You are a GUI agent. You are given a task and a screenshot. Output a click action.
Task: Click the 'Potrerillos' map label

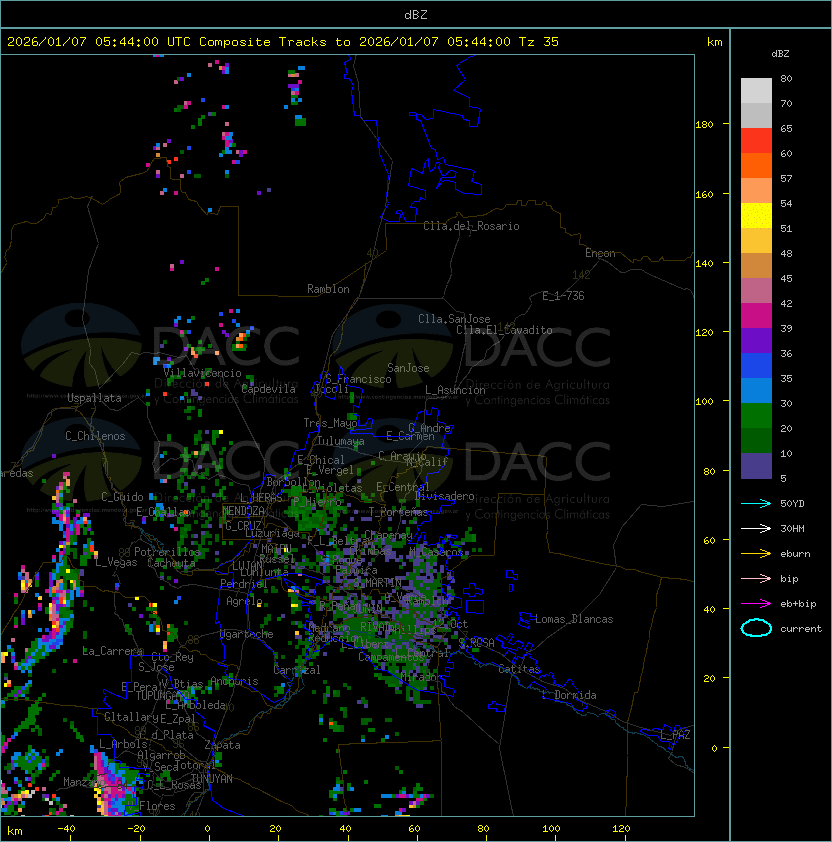click(x=167, y=552)
